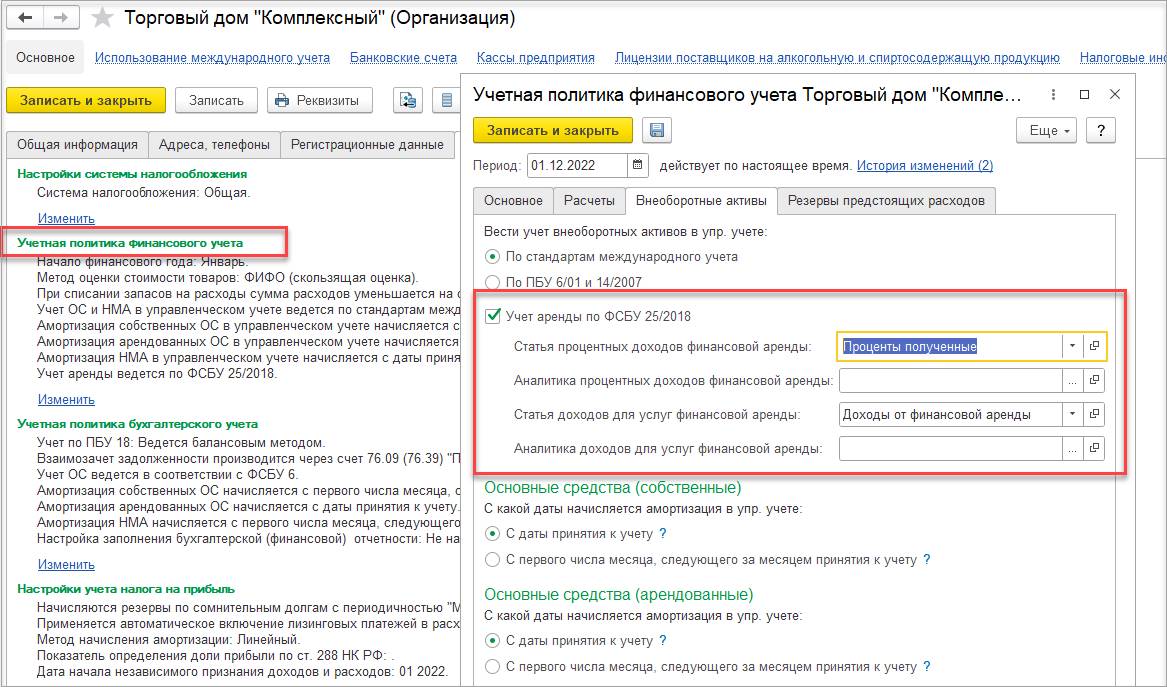Open the three-dot menu of the policy dialog
1167x687 pixels.
[1052, 95]
